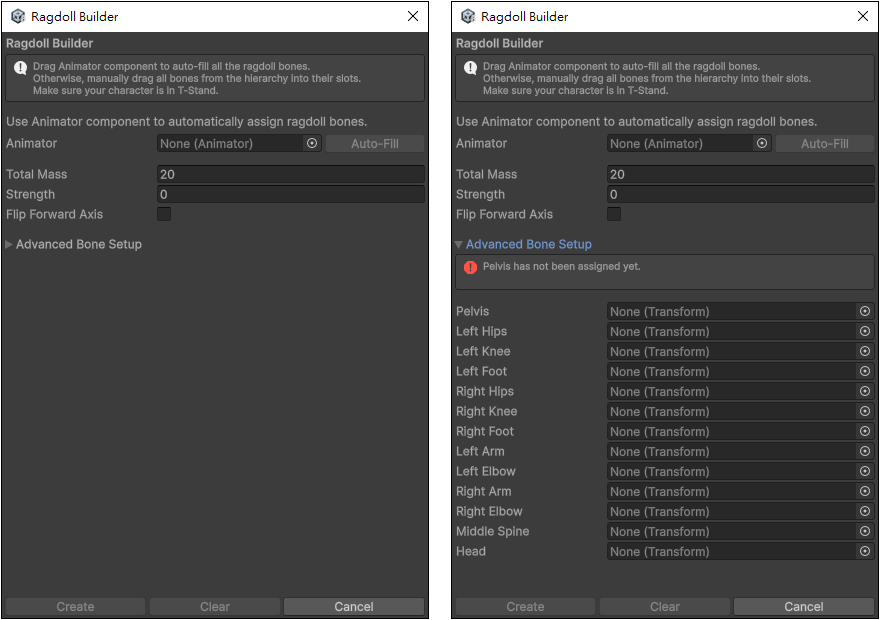Open object picker for Right Arm transform
The image size is (880, 620).
pos(865,492)
